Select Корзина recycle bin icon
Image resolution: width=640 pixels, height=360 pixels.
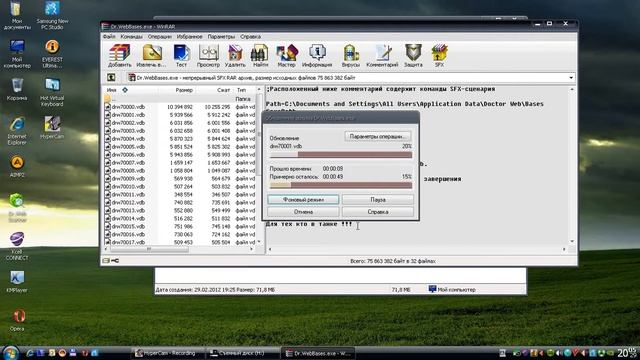click(x=17, y=89)
